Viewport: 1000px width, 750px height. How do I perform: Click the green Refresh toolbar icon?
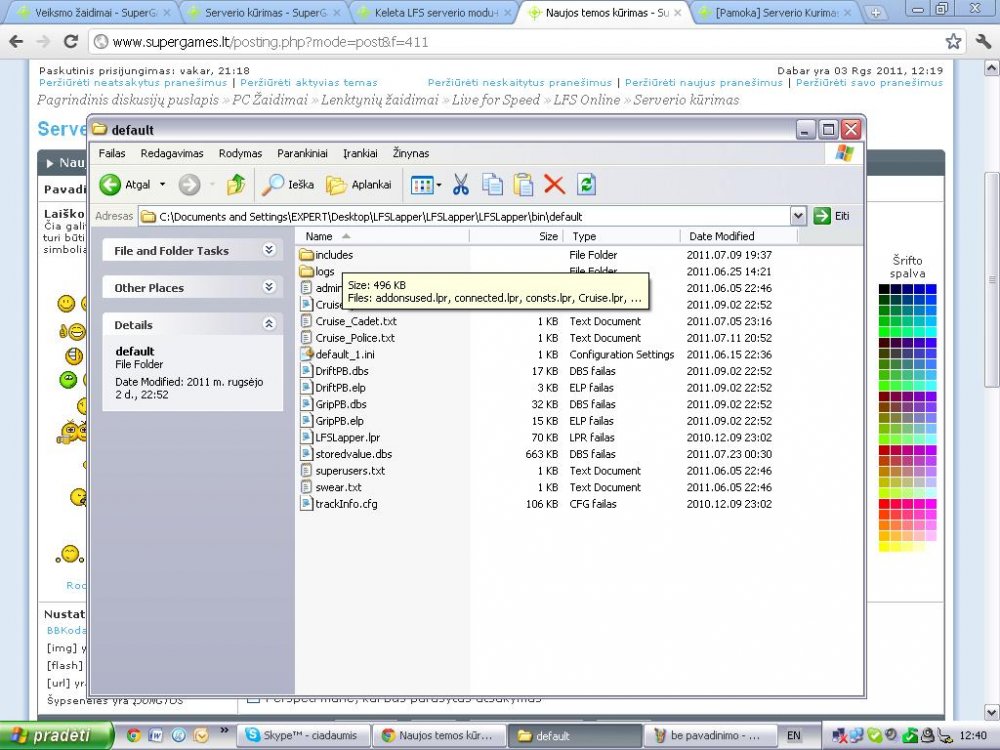[586, 185]
